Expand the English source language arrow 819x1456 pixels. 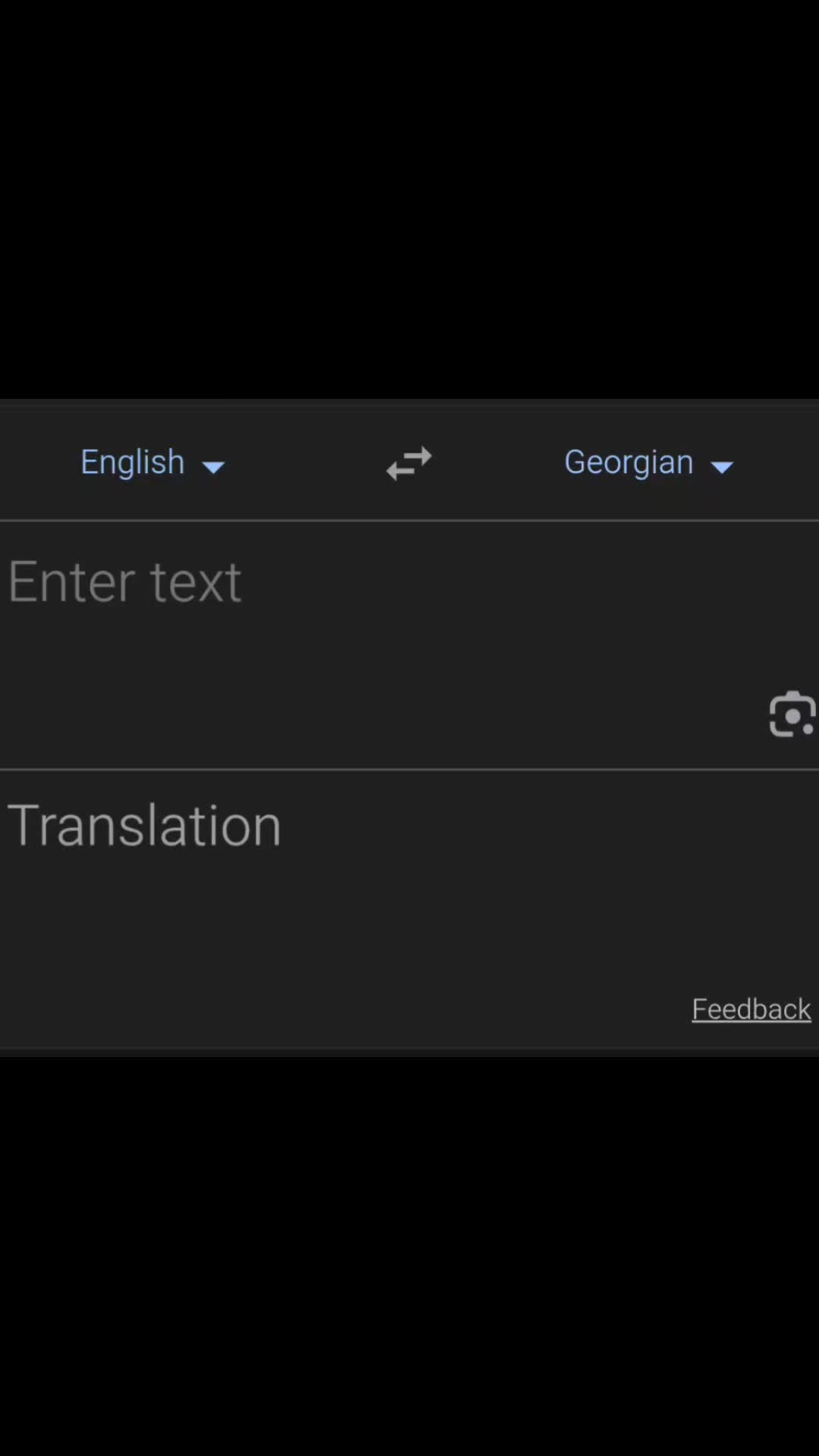[214, 467]
